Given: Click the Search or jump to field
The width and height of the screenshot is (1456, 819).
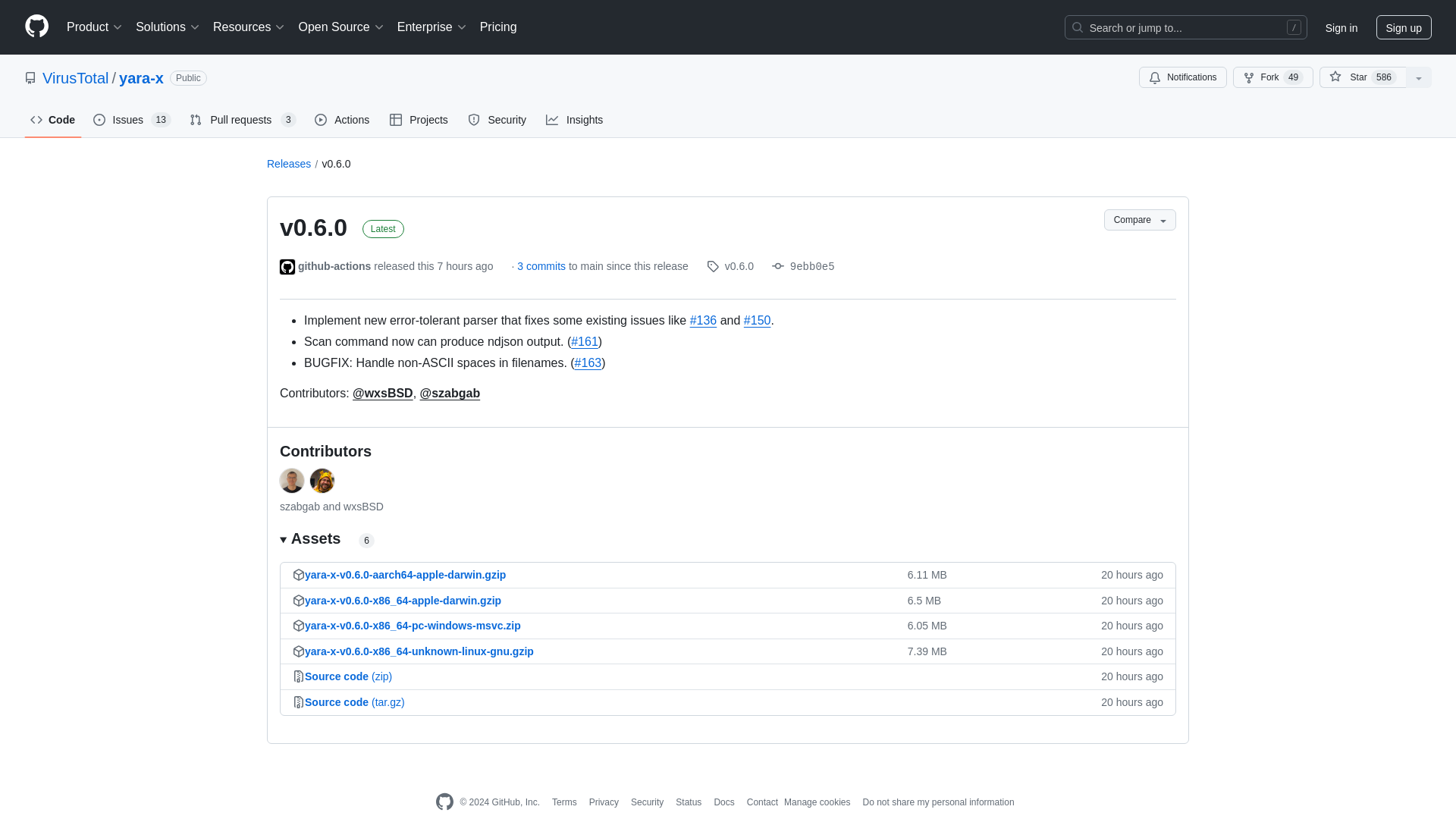Looking at the screenshot, I should (x=1186, y=27).
